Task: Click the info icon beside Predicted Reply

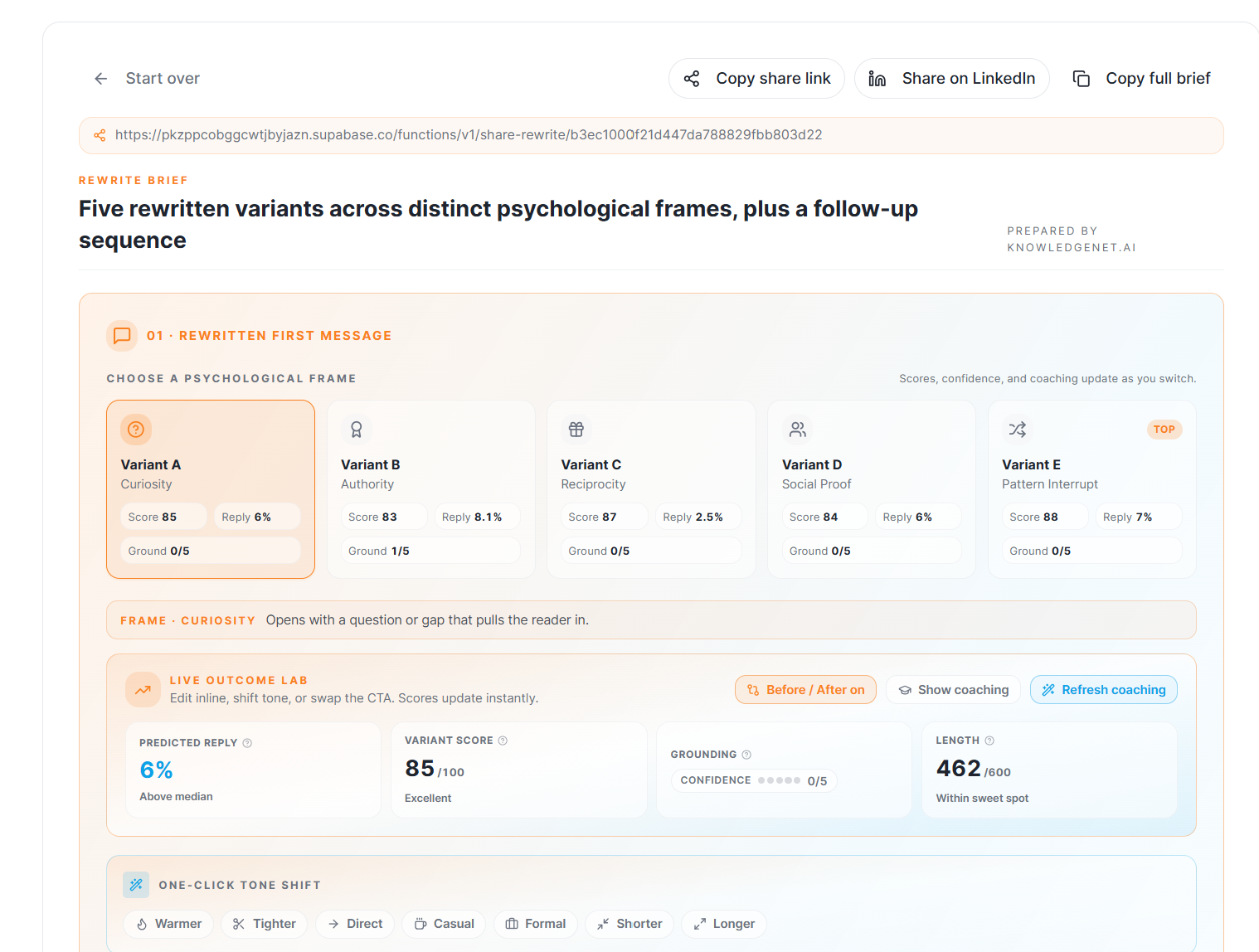Action: [247, 743]
